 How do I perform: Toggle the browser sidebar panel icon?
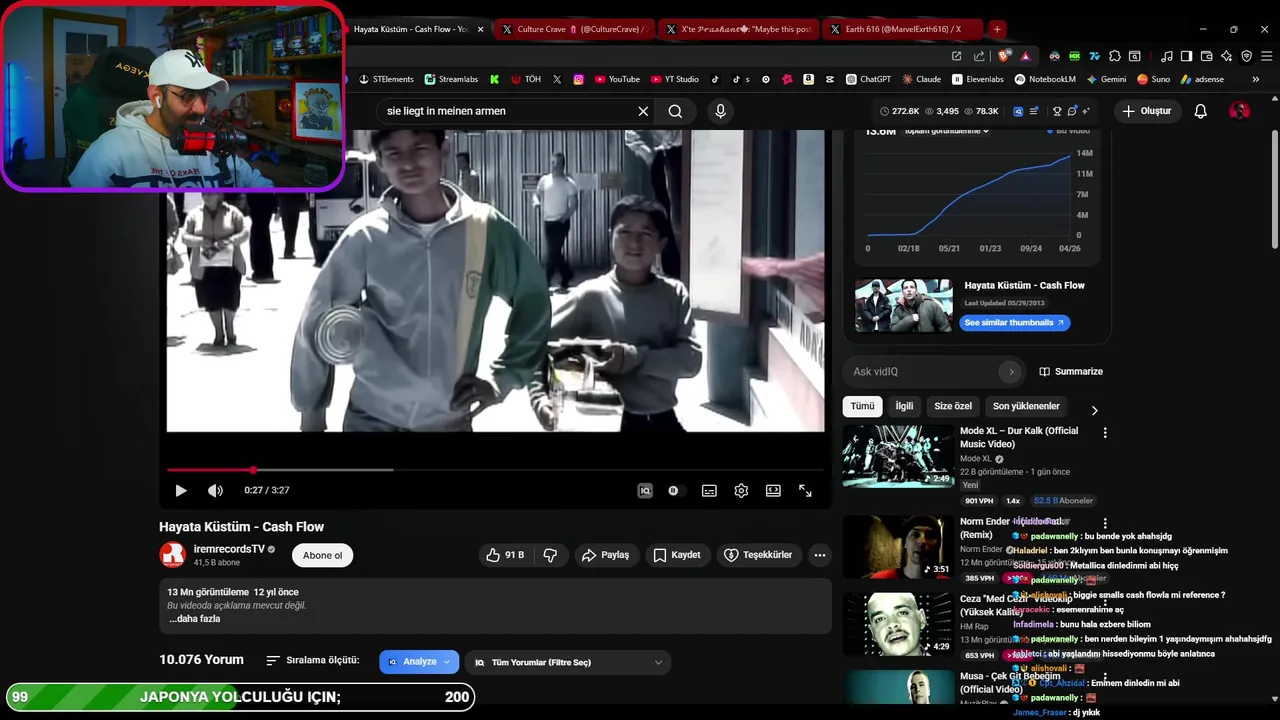point(1186,56)
